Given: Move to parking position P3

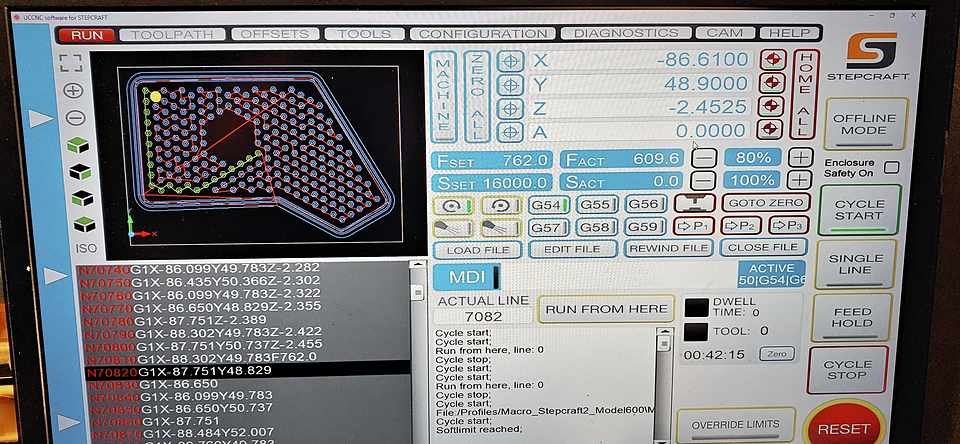Looking at the screenshot, I should [x=789, y=225].
